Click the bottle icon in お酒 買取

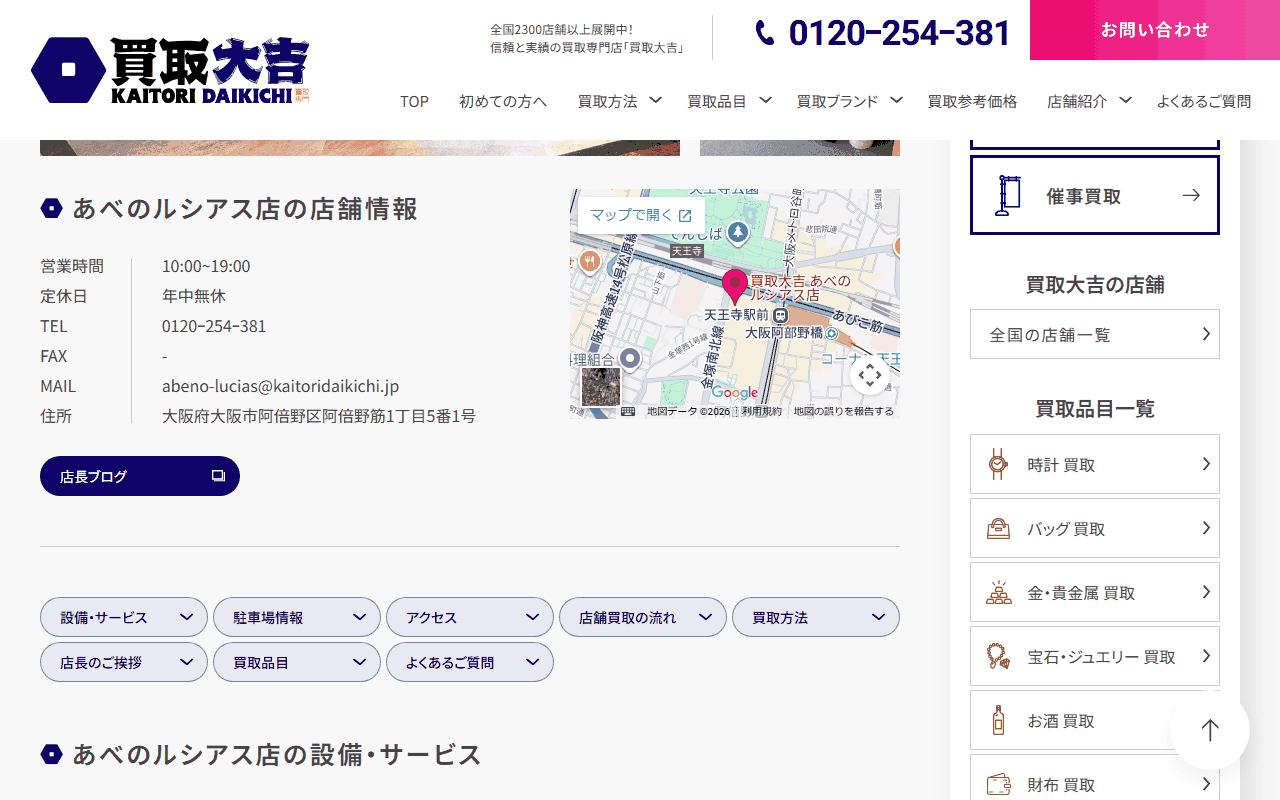coord(997,720)
